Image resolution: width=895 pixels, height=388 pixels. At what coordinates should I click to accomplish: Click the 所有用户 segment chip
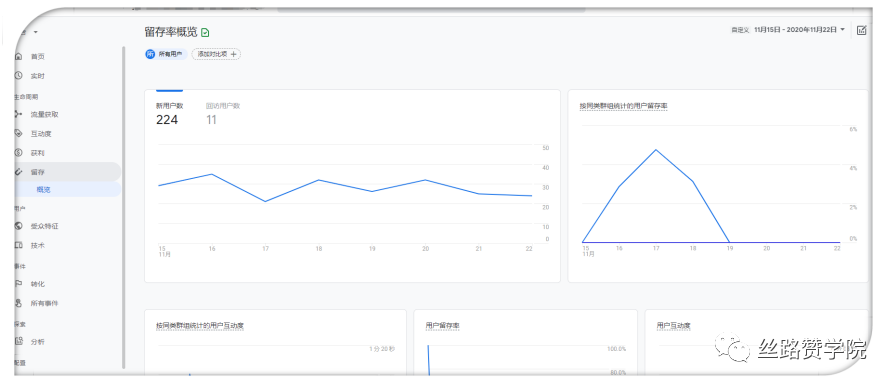[166, 54]
